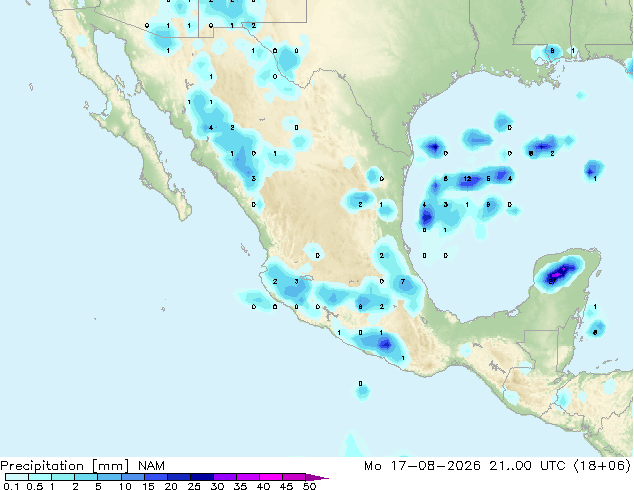
Task: Click the legend swatch between 15 and 20
Action: coord(156,477)
